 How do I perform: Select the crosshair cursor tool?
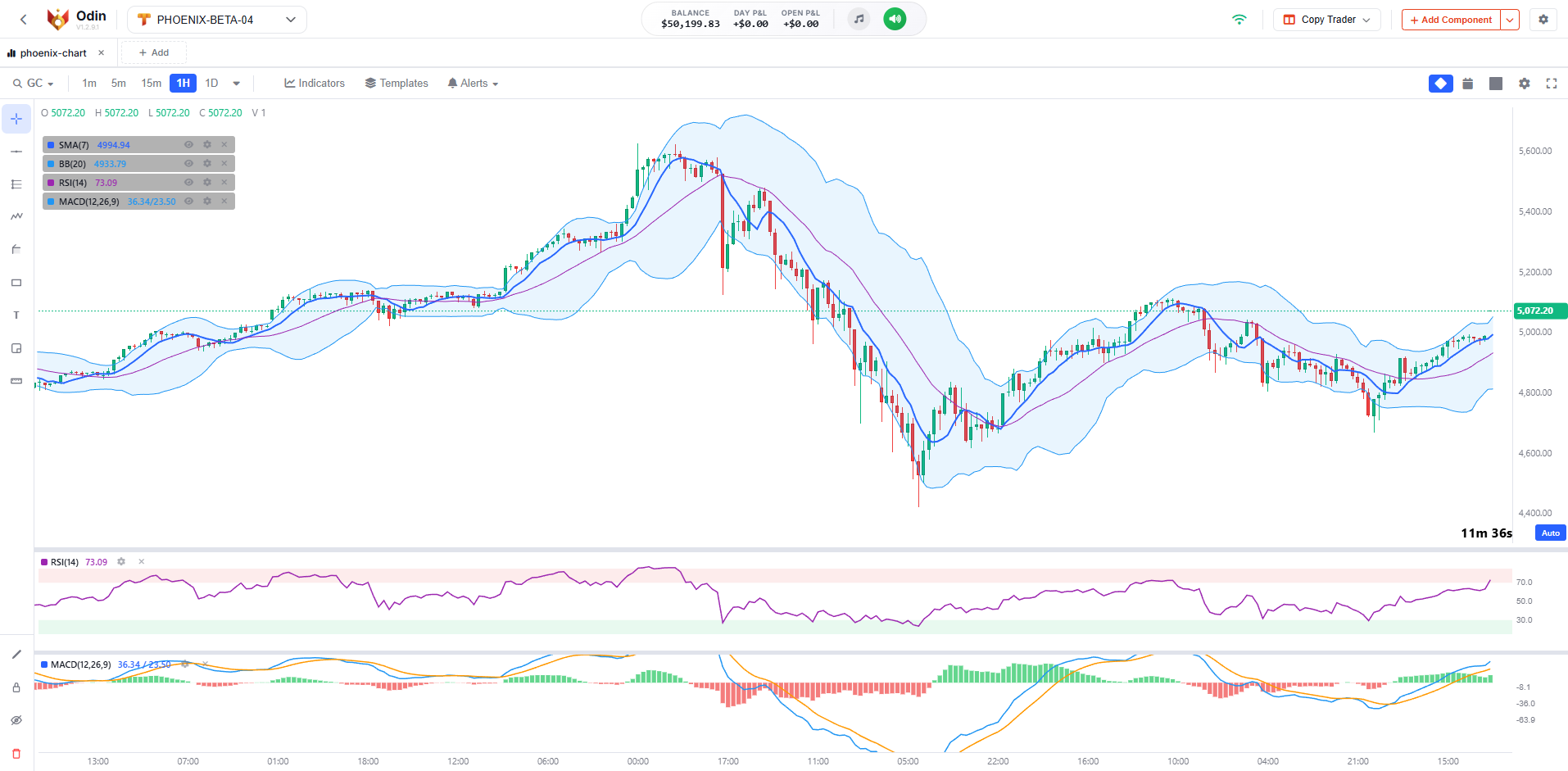point(16,119)
